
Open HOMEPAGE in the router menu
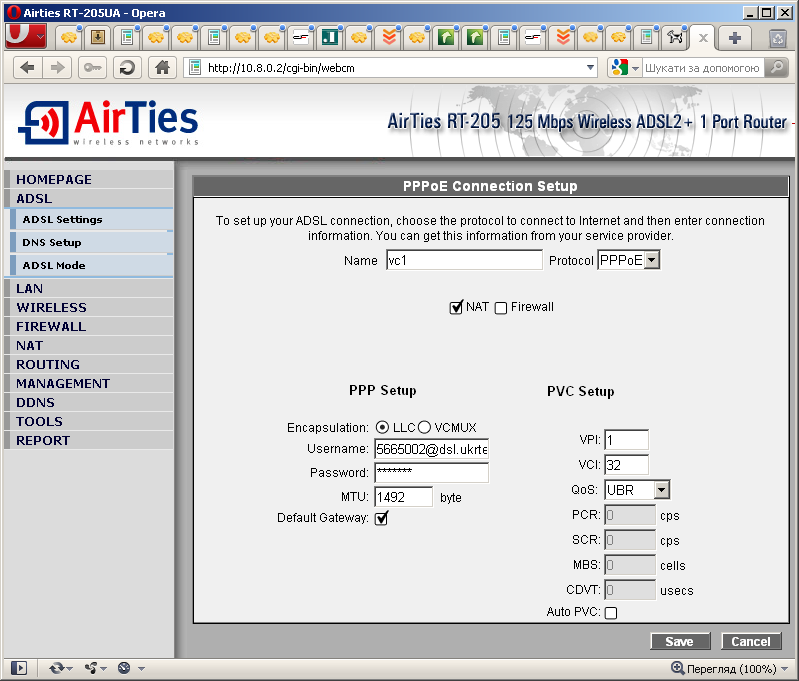(89, 179)
